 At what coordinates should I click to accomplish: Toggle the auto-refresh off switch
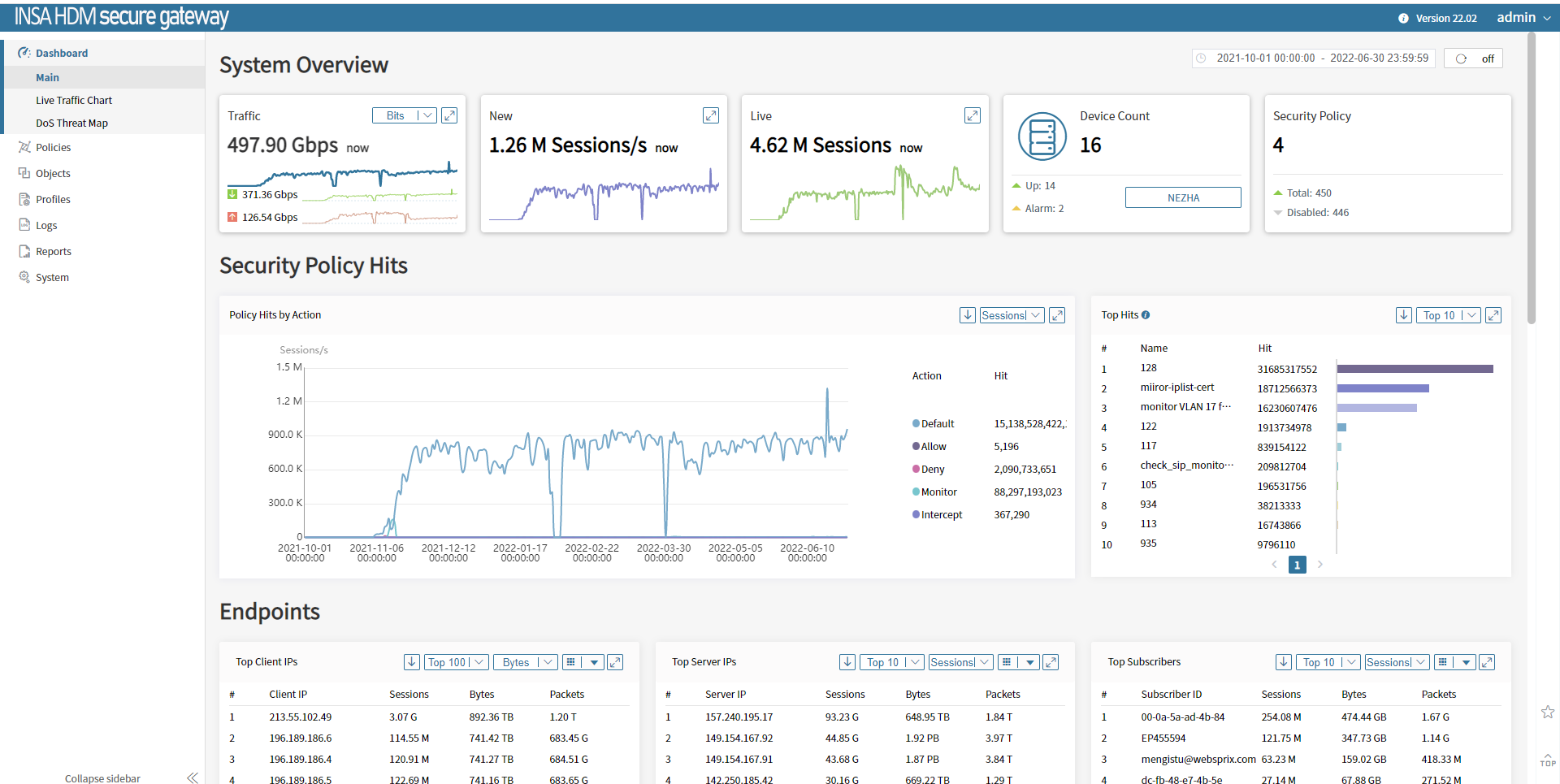[x=1473, y=58]
